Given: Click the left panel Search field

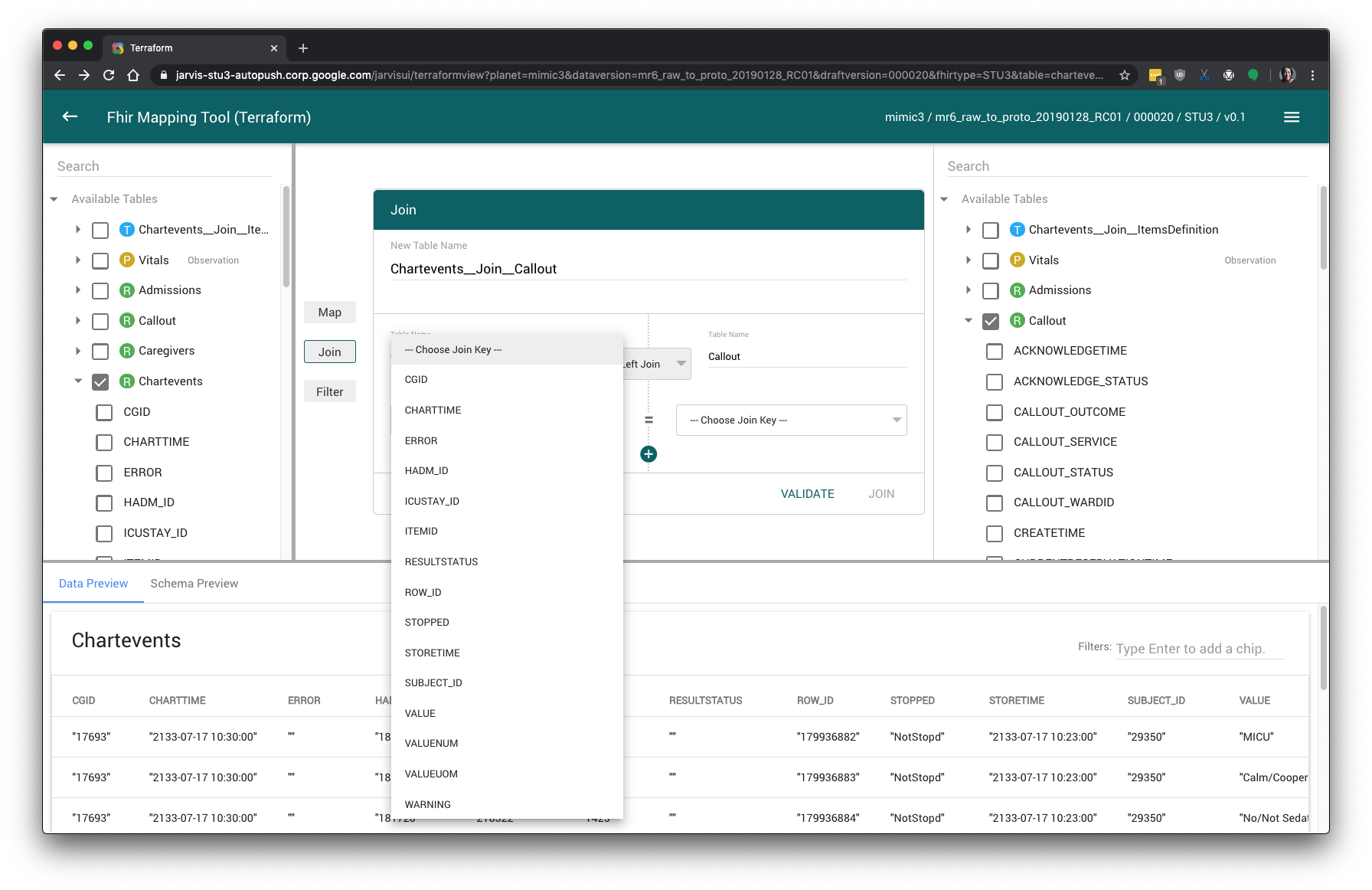Looking at the screenshot, I should click(x=164, y=166).
